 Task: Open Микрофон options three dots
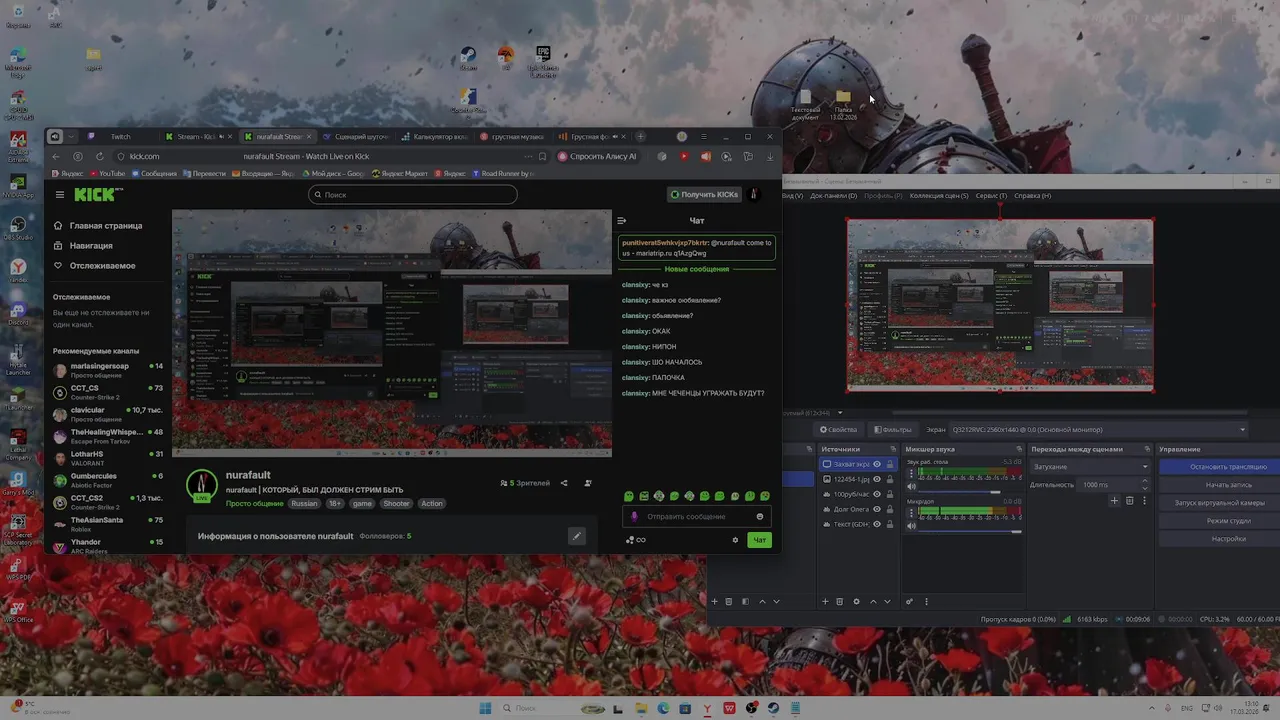click(911, 513)
